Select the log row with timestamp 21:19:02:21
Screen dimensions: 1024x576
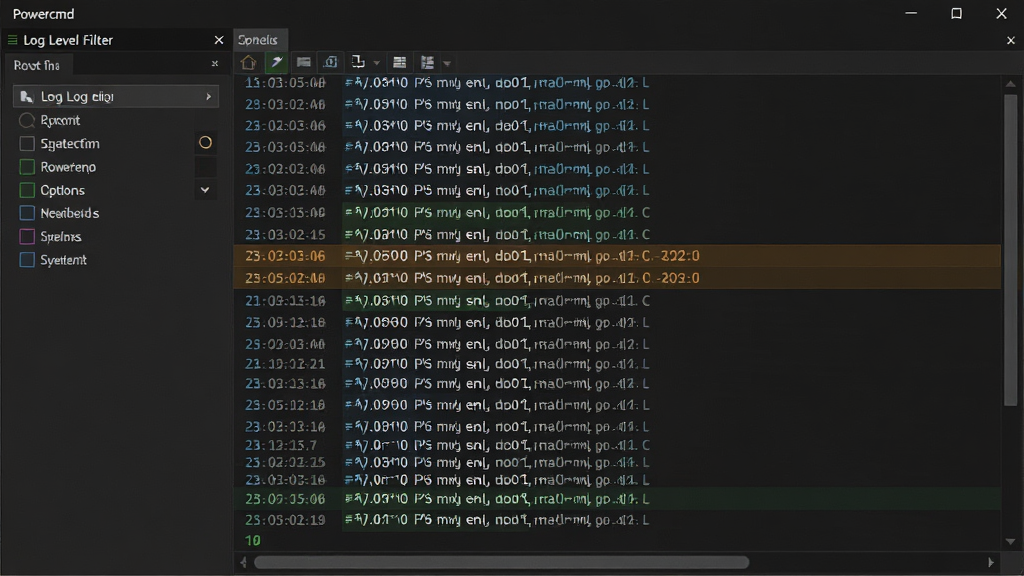point(617,364)
